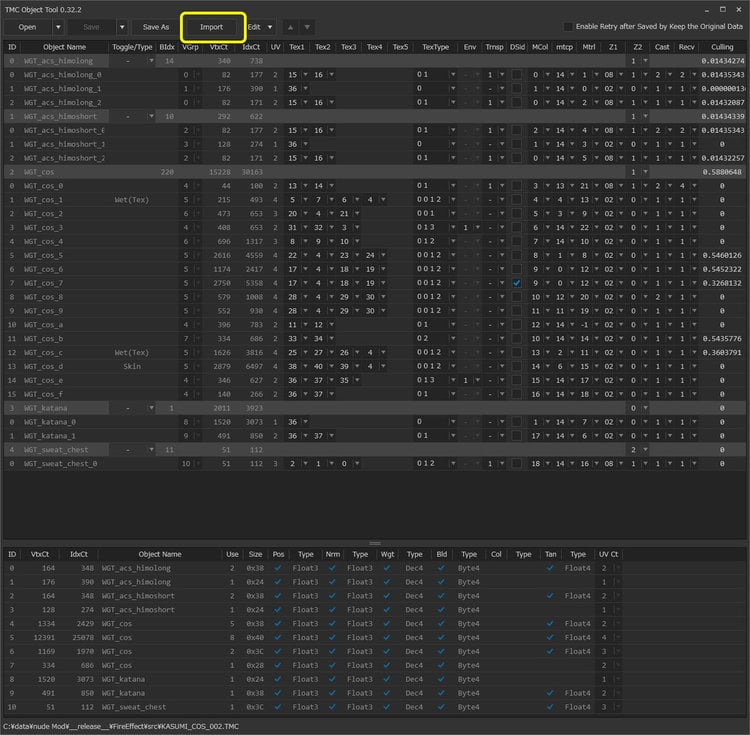Click the Wgt column header in lower table
The width and height of the screenshot is (750, 735).
pos(387,554)
